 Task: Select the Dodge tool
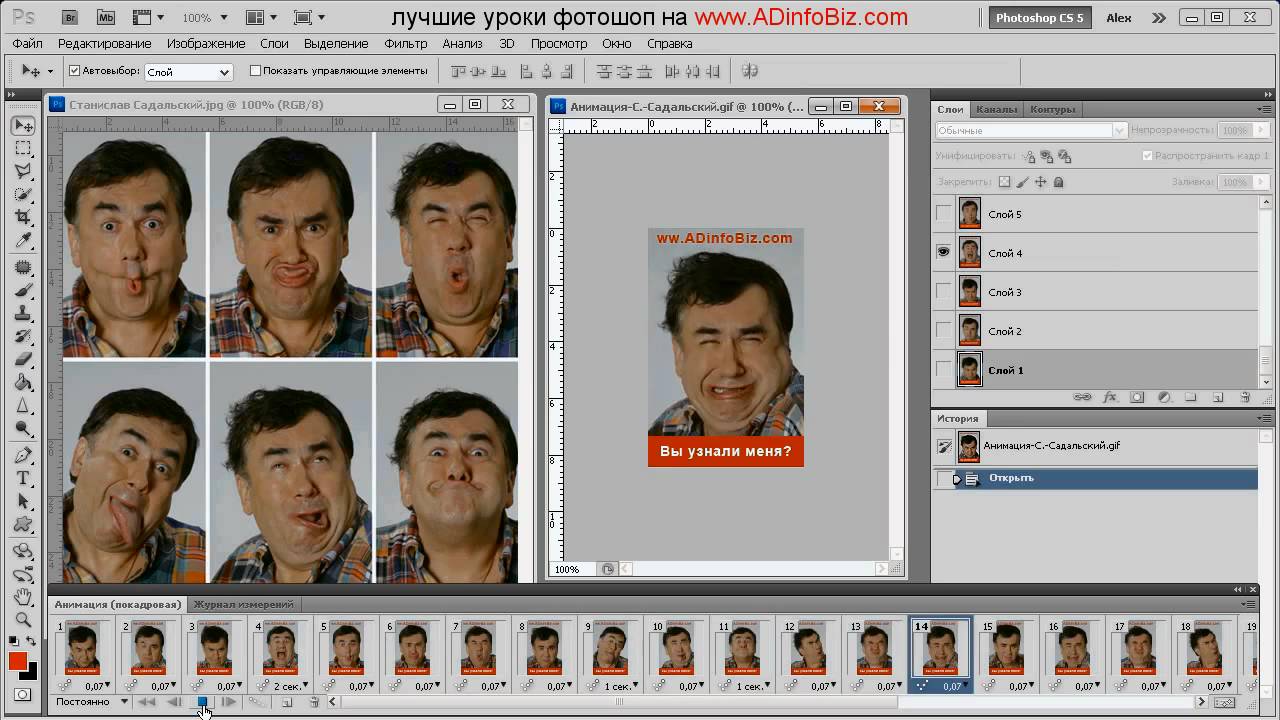coord(24,429)
